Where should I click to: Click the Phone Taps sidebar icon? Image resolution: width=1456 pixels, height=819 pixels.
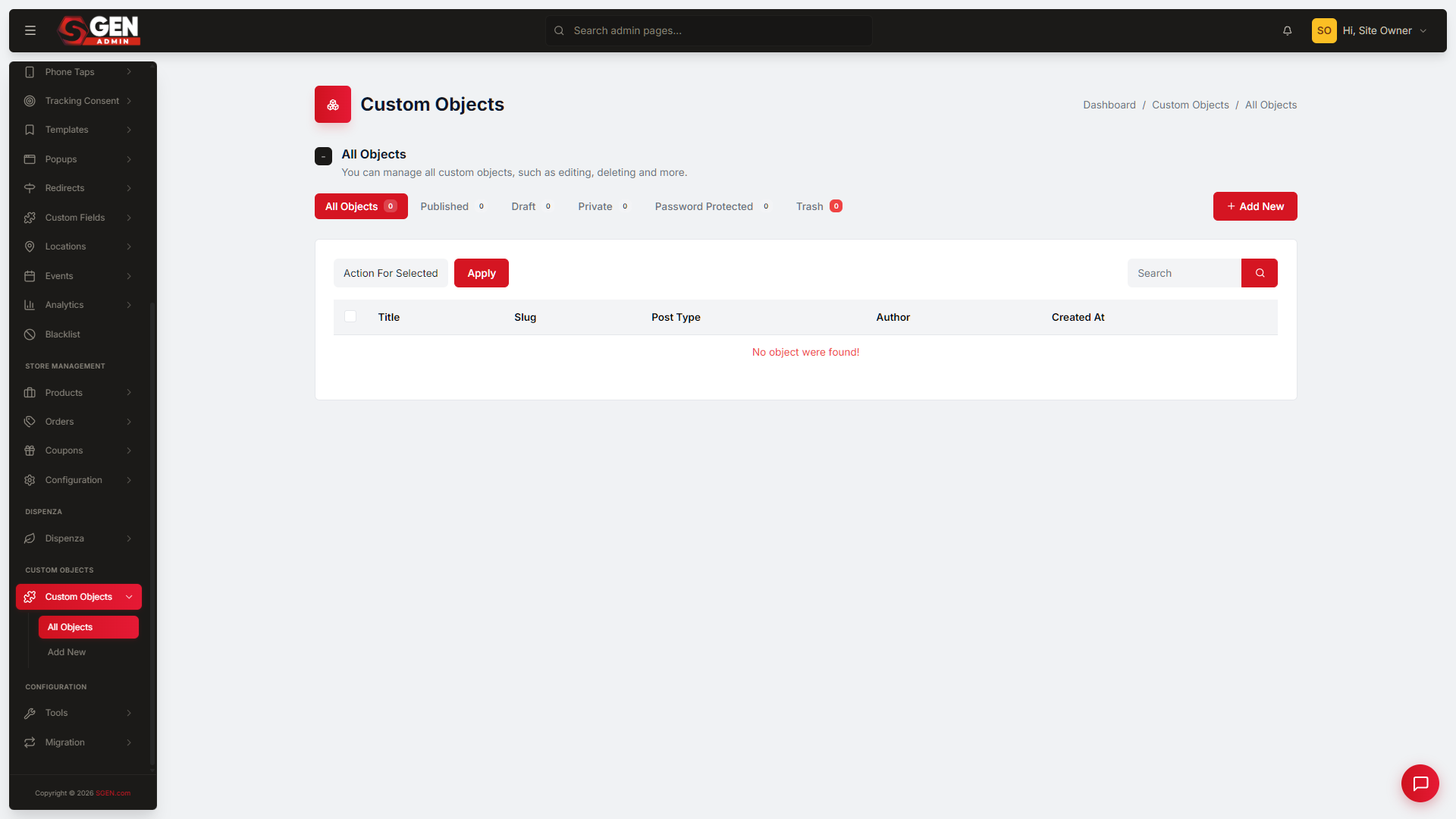point(30,72)
